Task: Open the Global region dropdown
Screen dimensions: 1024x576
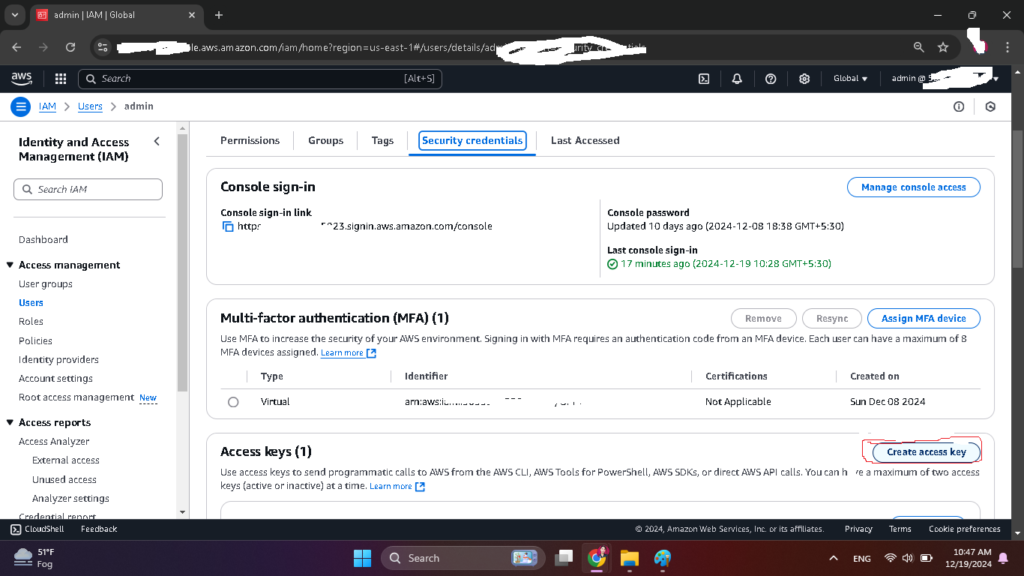Action: pyautogui.click(x=850, y=78)
